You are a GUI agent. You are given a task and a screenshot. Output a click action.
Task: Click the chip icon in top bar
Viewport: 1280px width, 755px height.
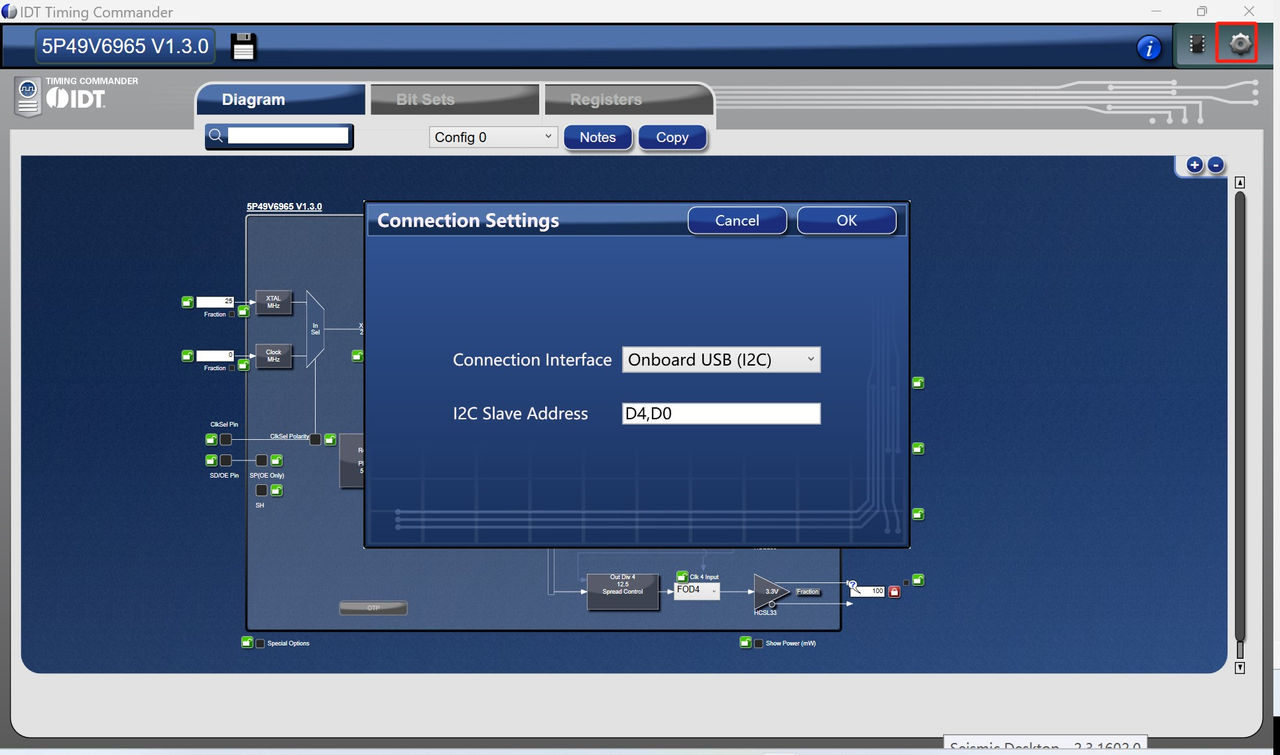[1197, 44]
